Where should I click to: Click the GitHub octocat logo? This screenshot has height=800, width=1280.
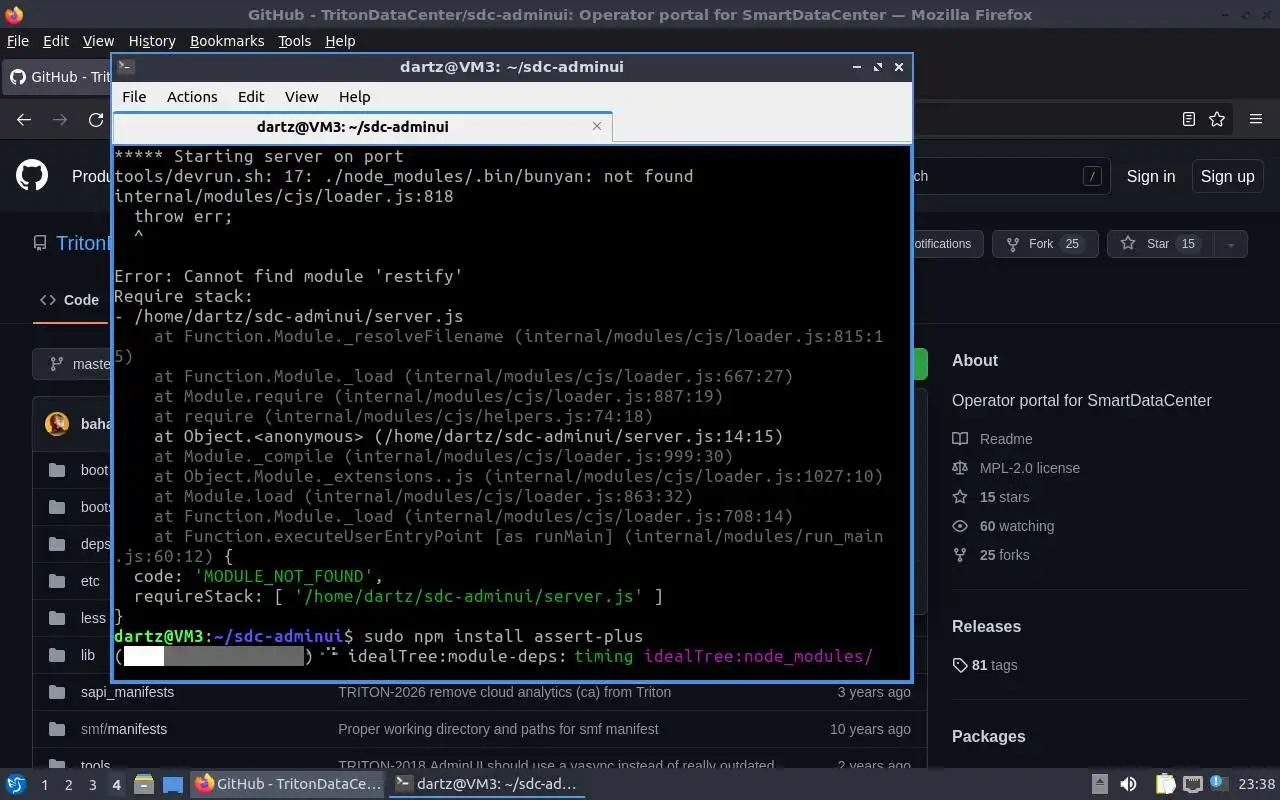(32, 176)
